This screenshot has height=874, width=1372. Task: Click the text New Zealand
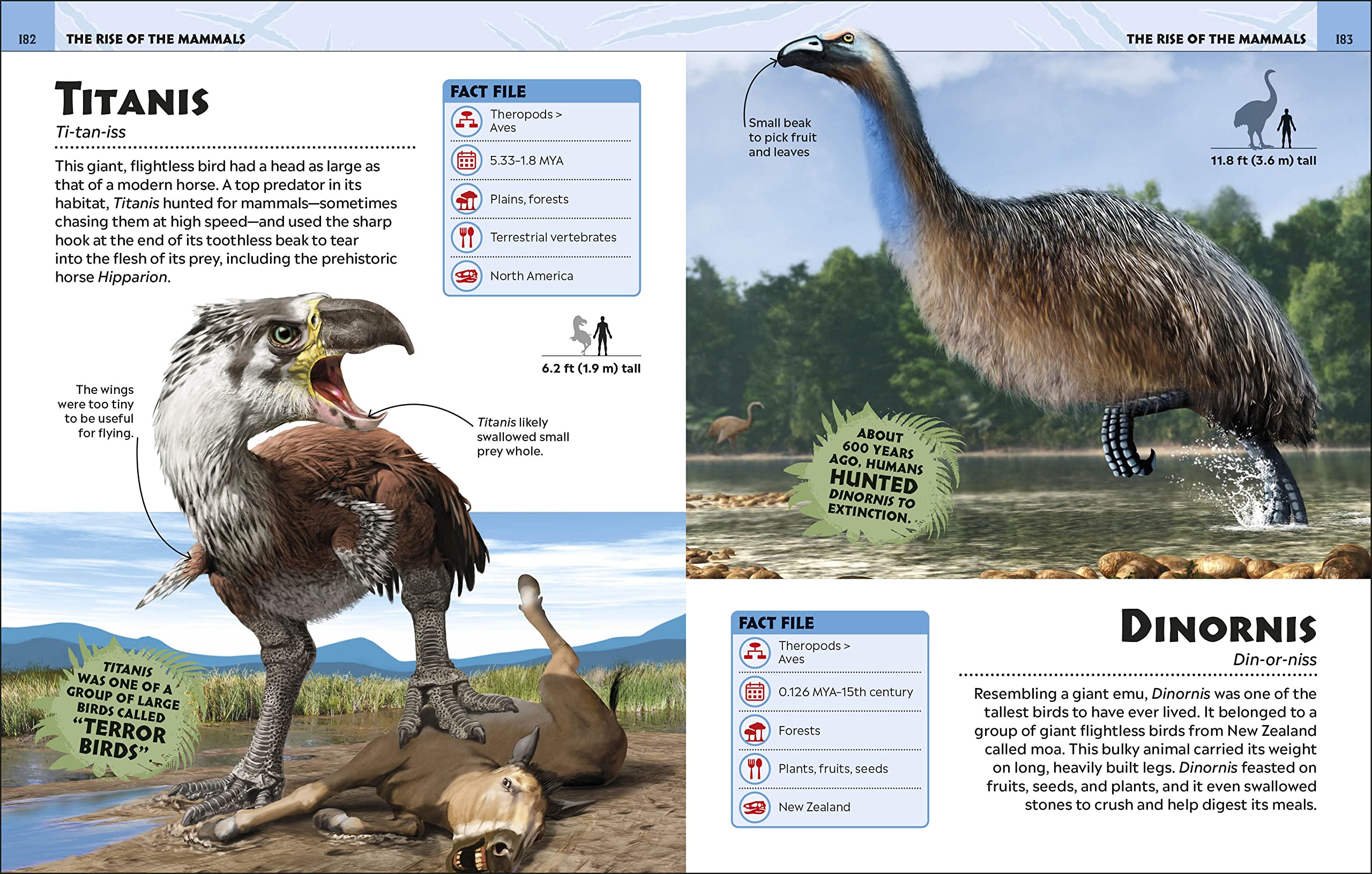click(x=814, y=807)
